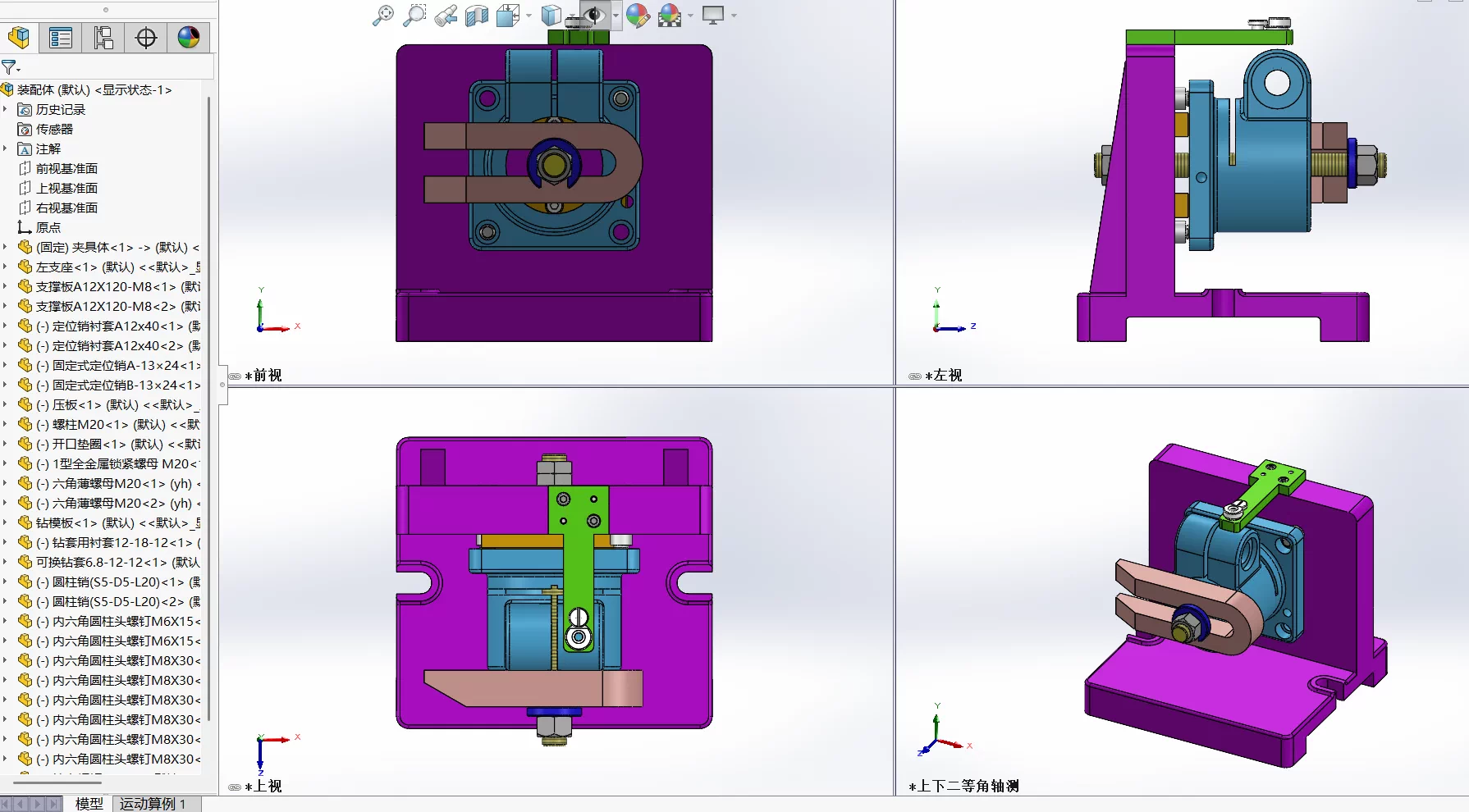Image resolution: width=1469 pixels, height=812 pixels.
Task: Select Zoom to Area tool
Action: pyautogui.click(x=414, y=16)
